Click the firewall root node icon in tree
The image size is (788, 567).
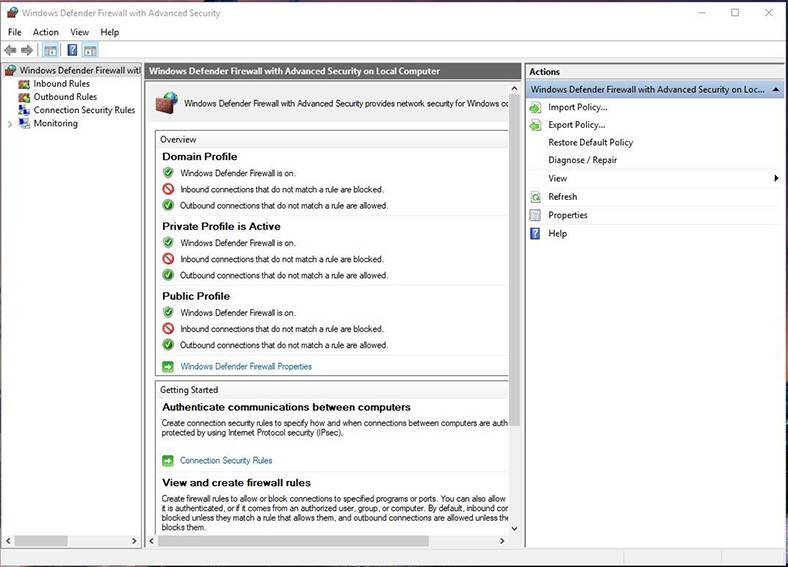[x=11, y=70]
